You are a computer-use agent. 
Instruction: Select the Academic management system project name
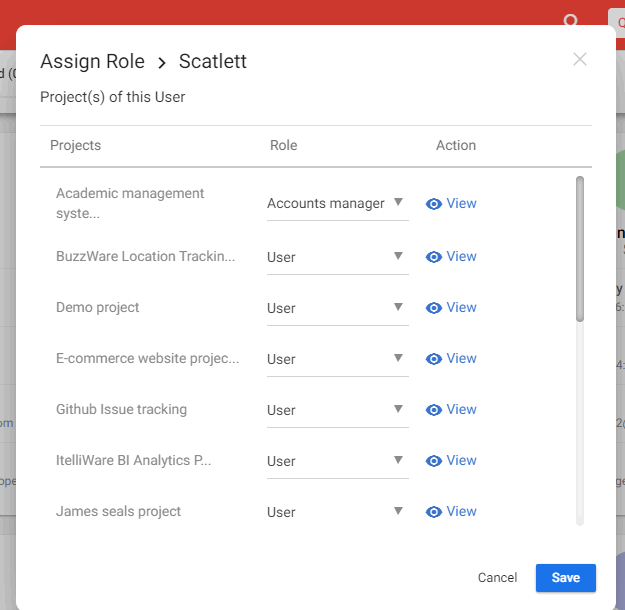click(x=130, y=203)
